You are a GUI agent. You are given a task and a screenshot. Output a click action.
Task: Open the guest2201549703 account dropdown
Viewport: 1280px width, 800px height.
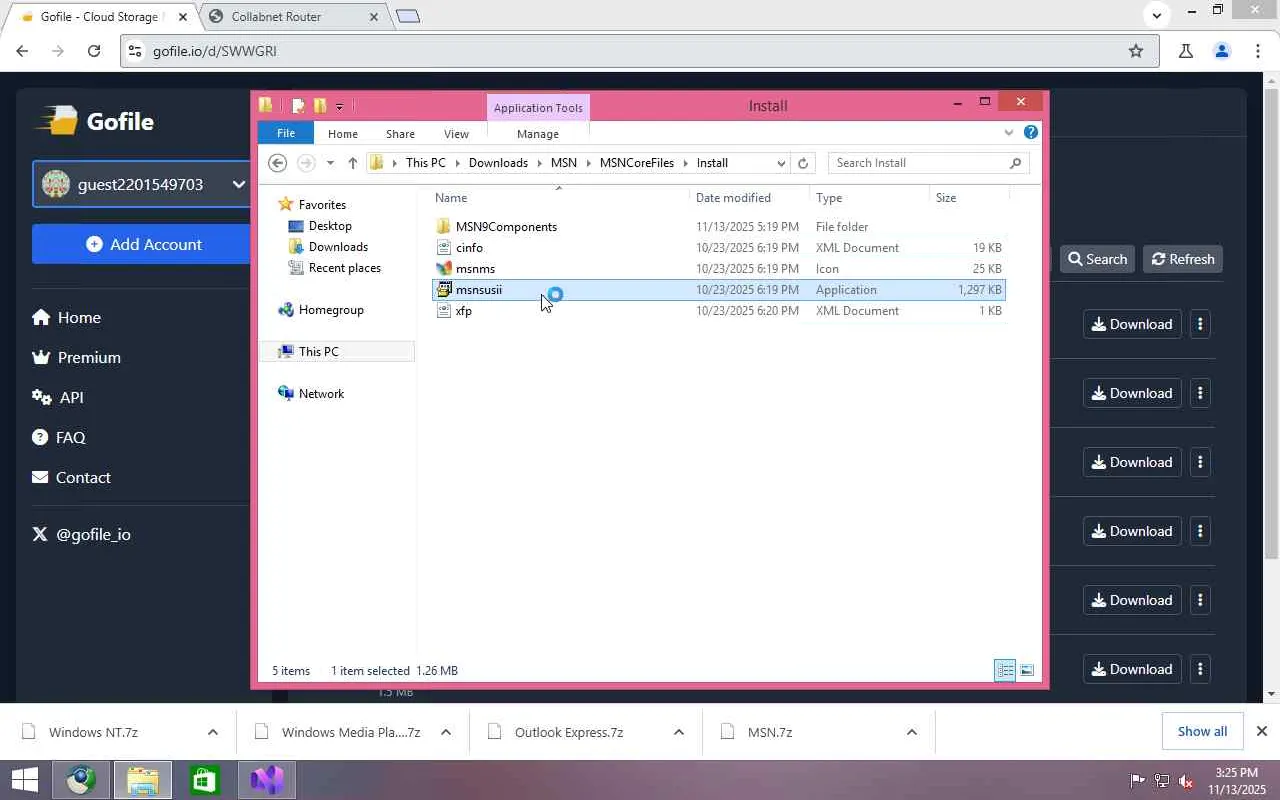point(141,184)
